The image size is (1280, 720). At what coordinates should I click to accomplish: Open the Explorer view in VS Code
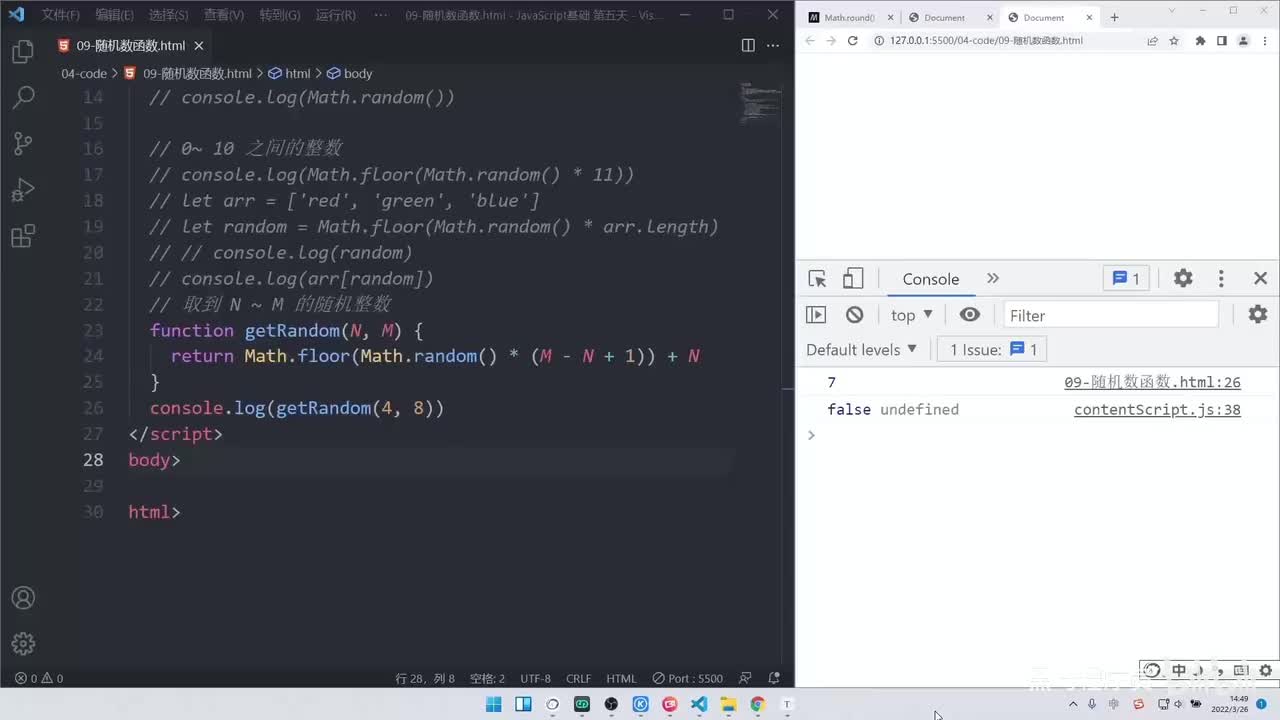click(23, 53)
